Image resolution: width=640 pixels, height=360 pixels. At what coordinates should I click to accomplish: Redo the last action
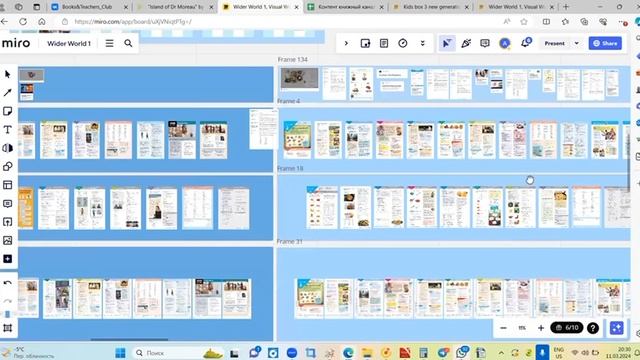point(7,301)
